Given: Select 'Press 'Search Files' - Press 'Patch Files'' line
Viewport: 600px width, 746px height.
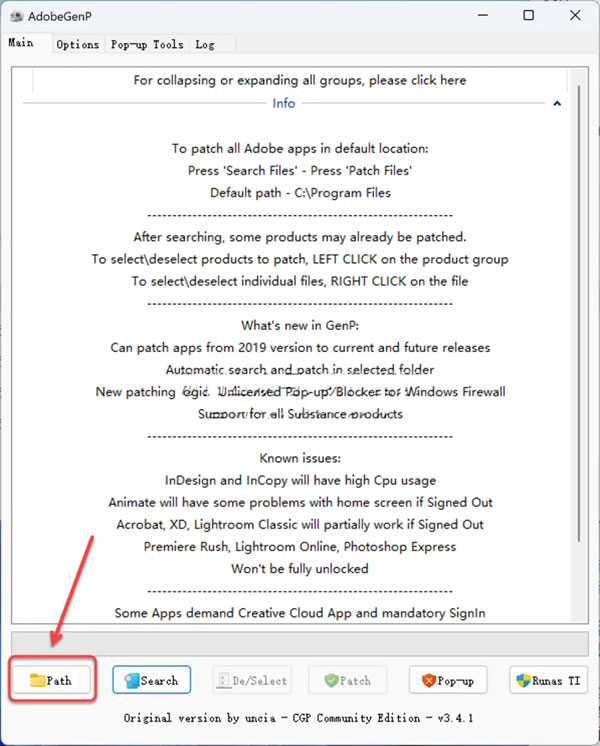Looking at the screenshot, I should tap(300, 170).
